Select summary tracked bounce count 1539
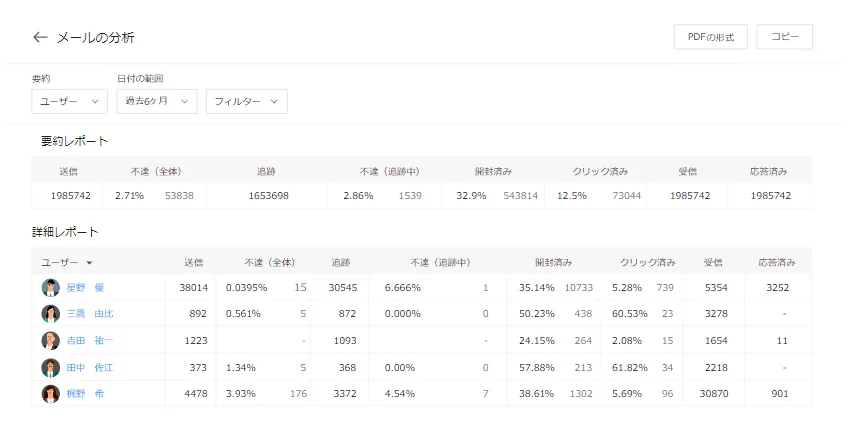The image size is (848, 433). pyautogui.click(x=410, y=196)
